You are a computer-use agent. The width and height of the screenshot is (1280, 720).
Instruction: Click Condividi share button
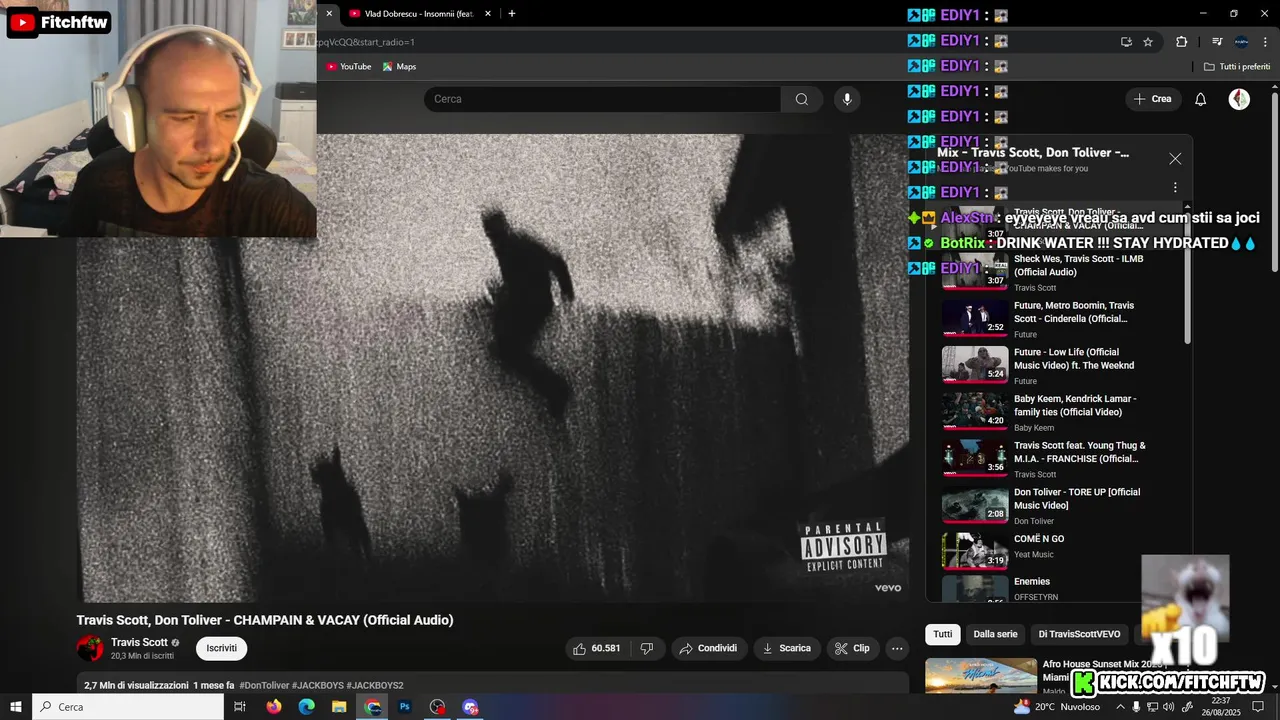(x=708, y=648)
